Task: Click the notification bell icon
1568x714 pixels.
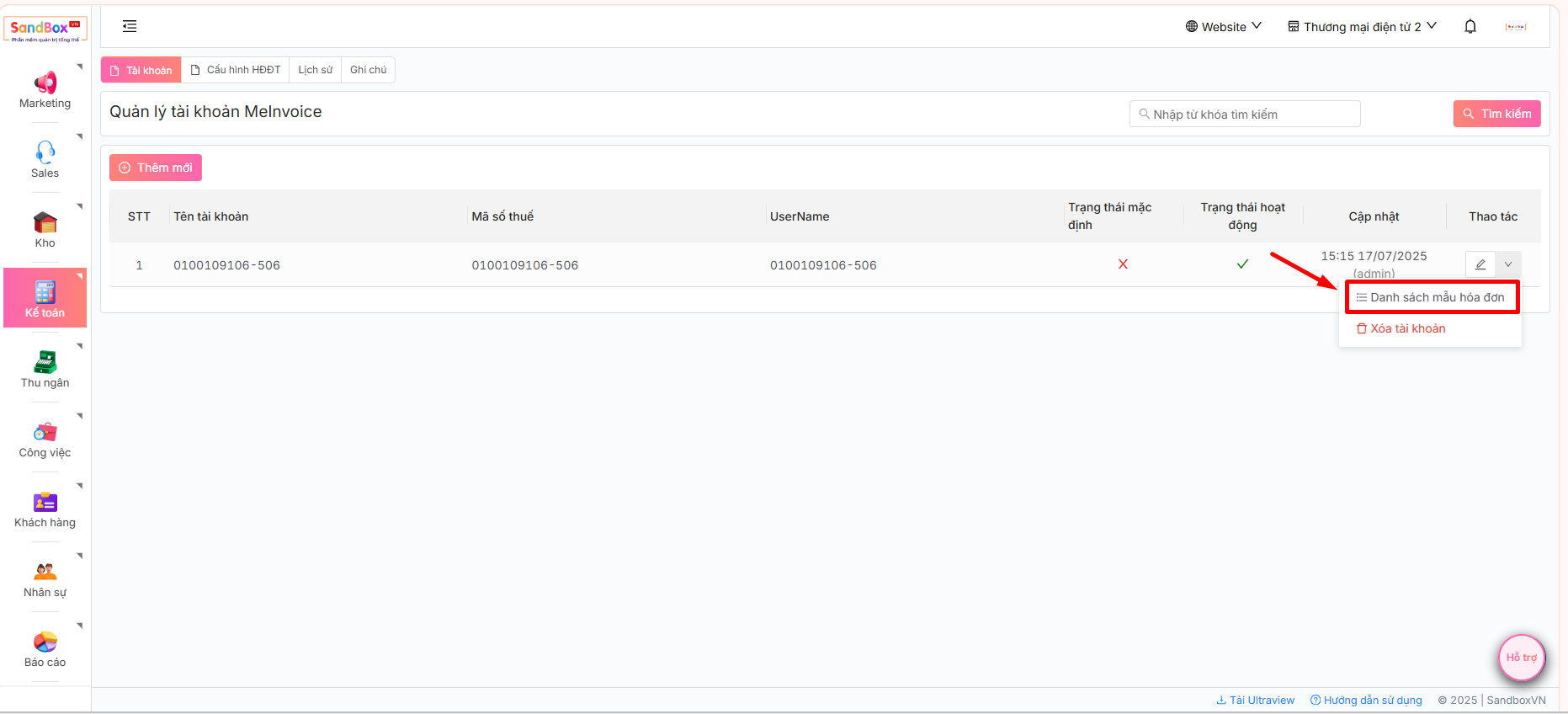Action: pyautogui.click(x=1470, y=27)
